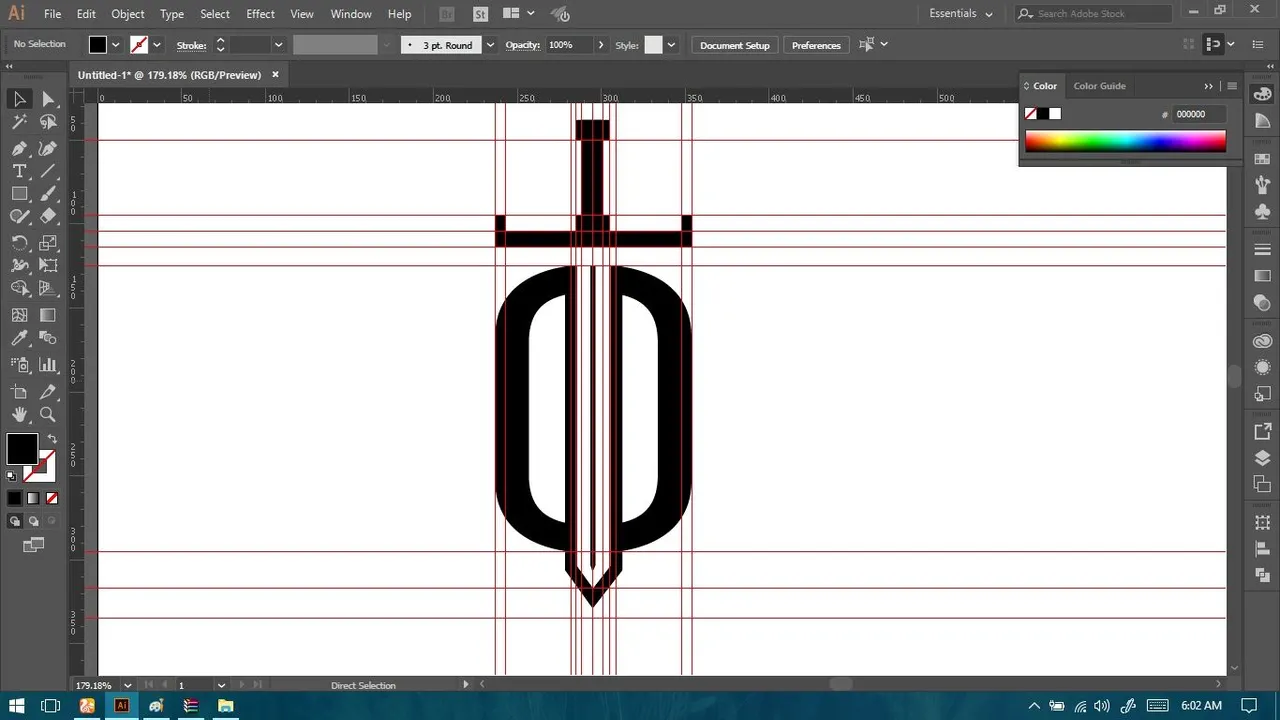Open the artboard number dropdown
This screenshot has width=1280, height=720.
[x=221, y=686]
